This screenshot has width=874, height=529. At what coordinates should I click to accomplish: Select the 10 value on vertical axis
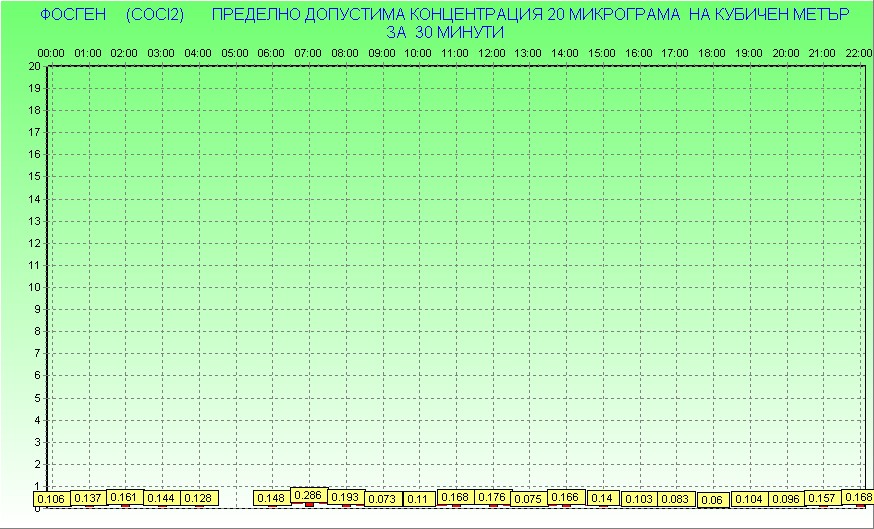click(x=34, y=287)
